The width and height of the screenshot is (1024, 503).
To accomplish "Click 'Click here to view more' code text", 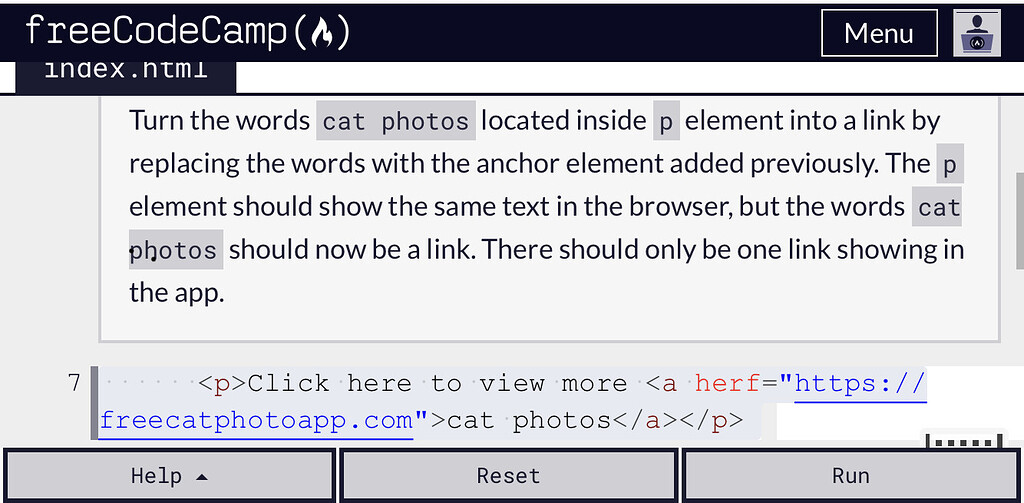I will [x=438, y=383].
